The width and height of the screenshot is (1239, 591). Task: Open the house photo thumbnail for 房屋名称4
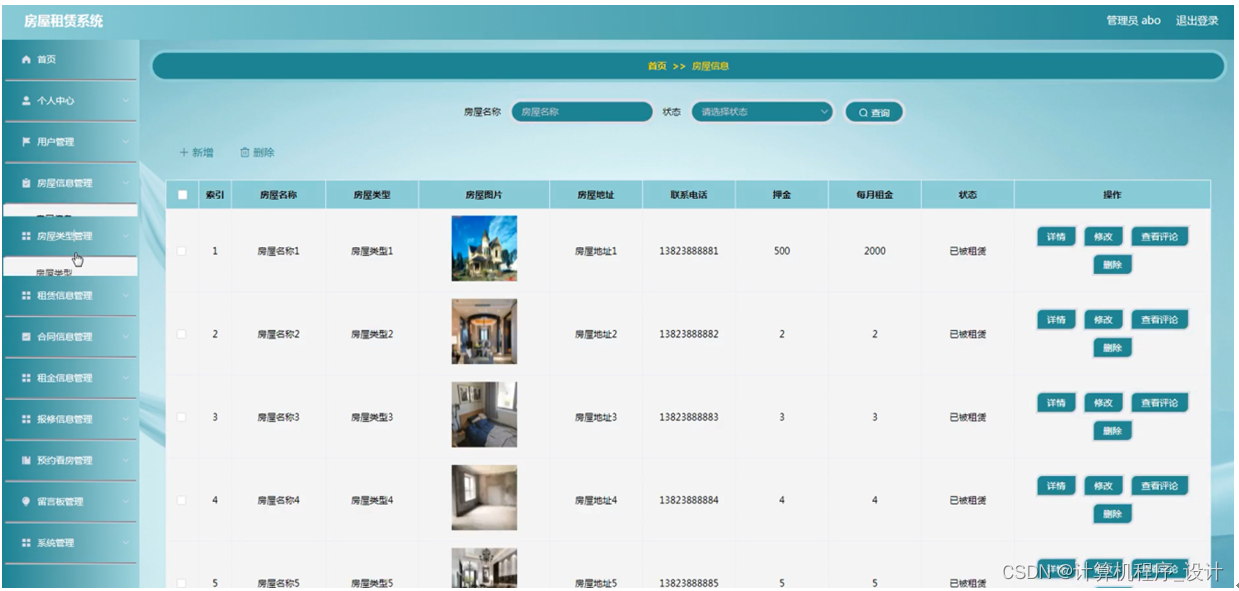tap(484, 497)
